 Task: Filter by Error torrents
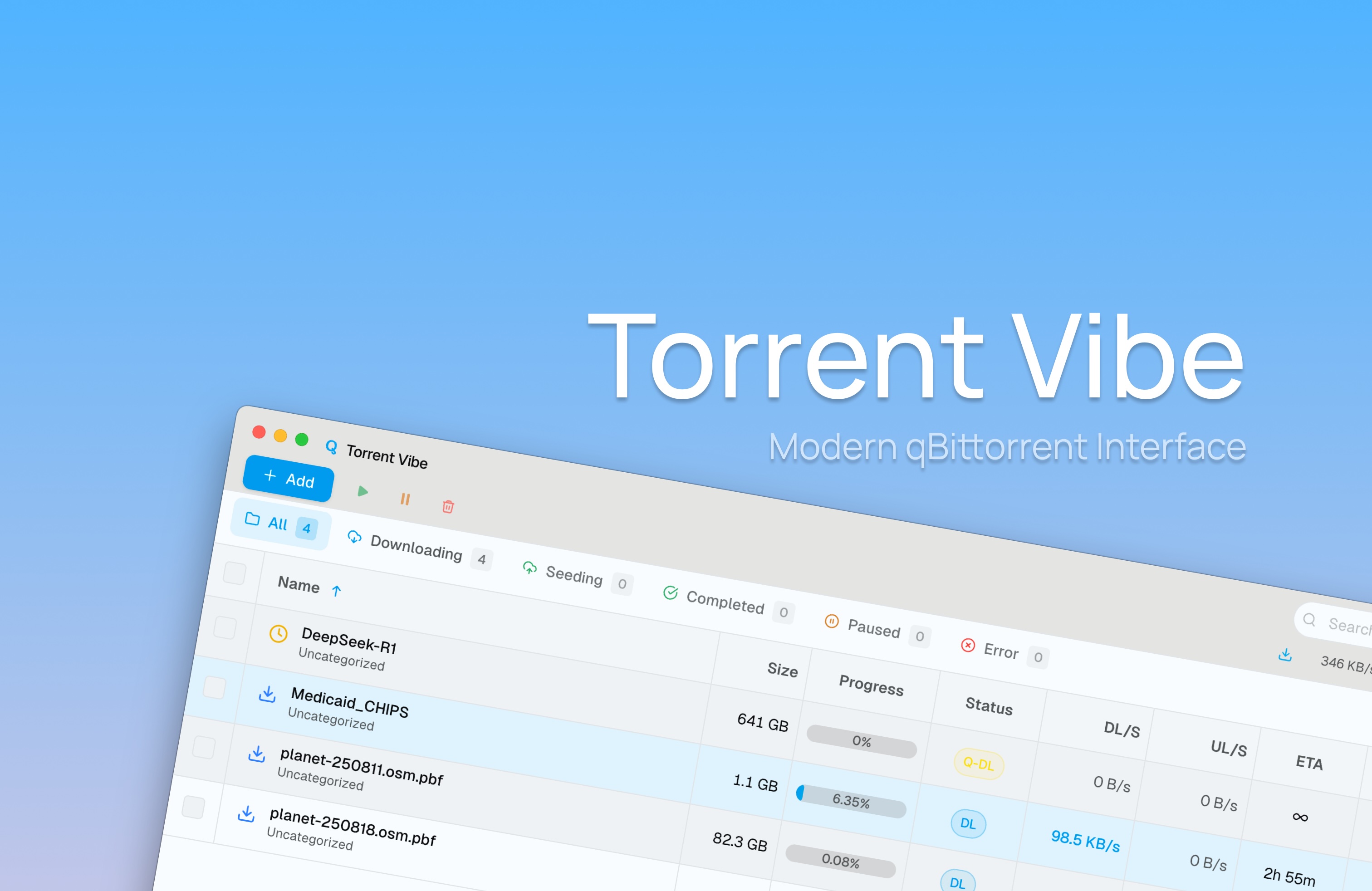1005,652
